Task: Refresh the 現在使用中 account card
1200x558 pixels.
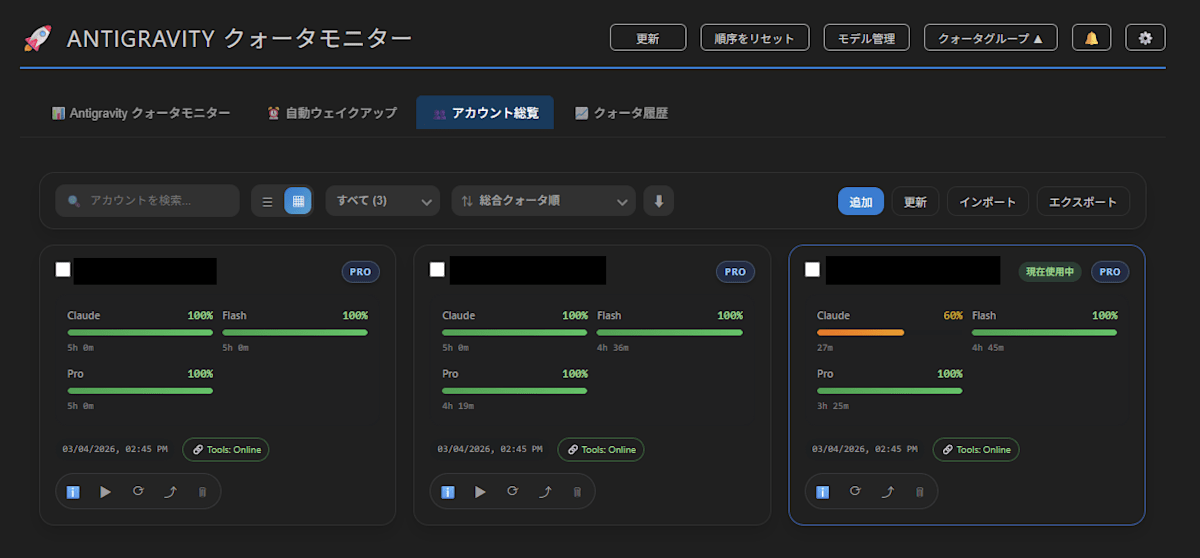Action: coord(855,492)
